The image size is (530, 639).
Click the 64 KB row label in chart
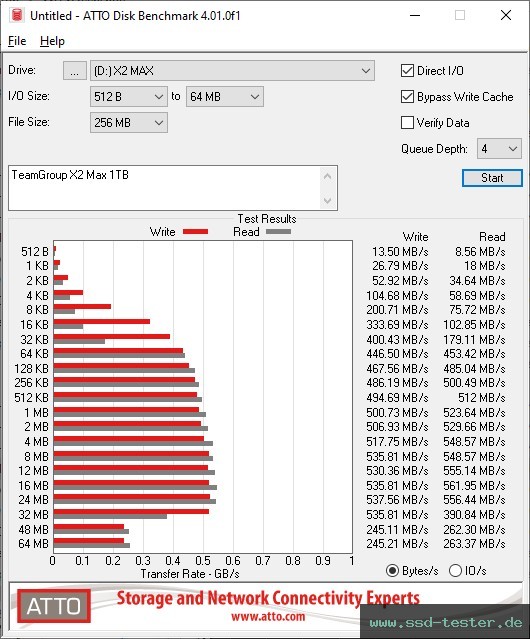point(35,354)
